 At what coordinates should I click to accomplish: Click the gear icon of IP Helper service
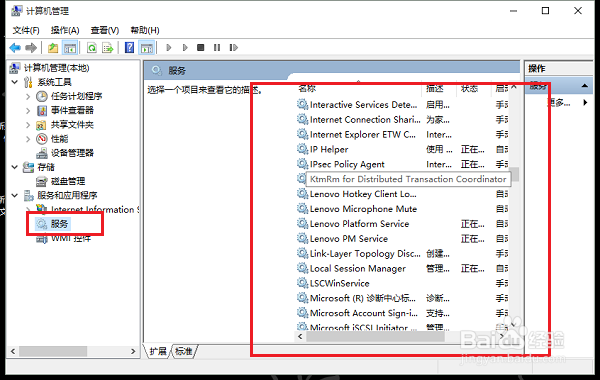coord(302,149)
